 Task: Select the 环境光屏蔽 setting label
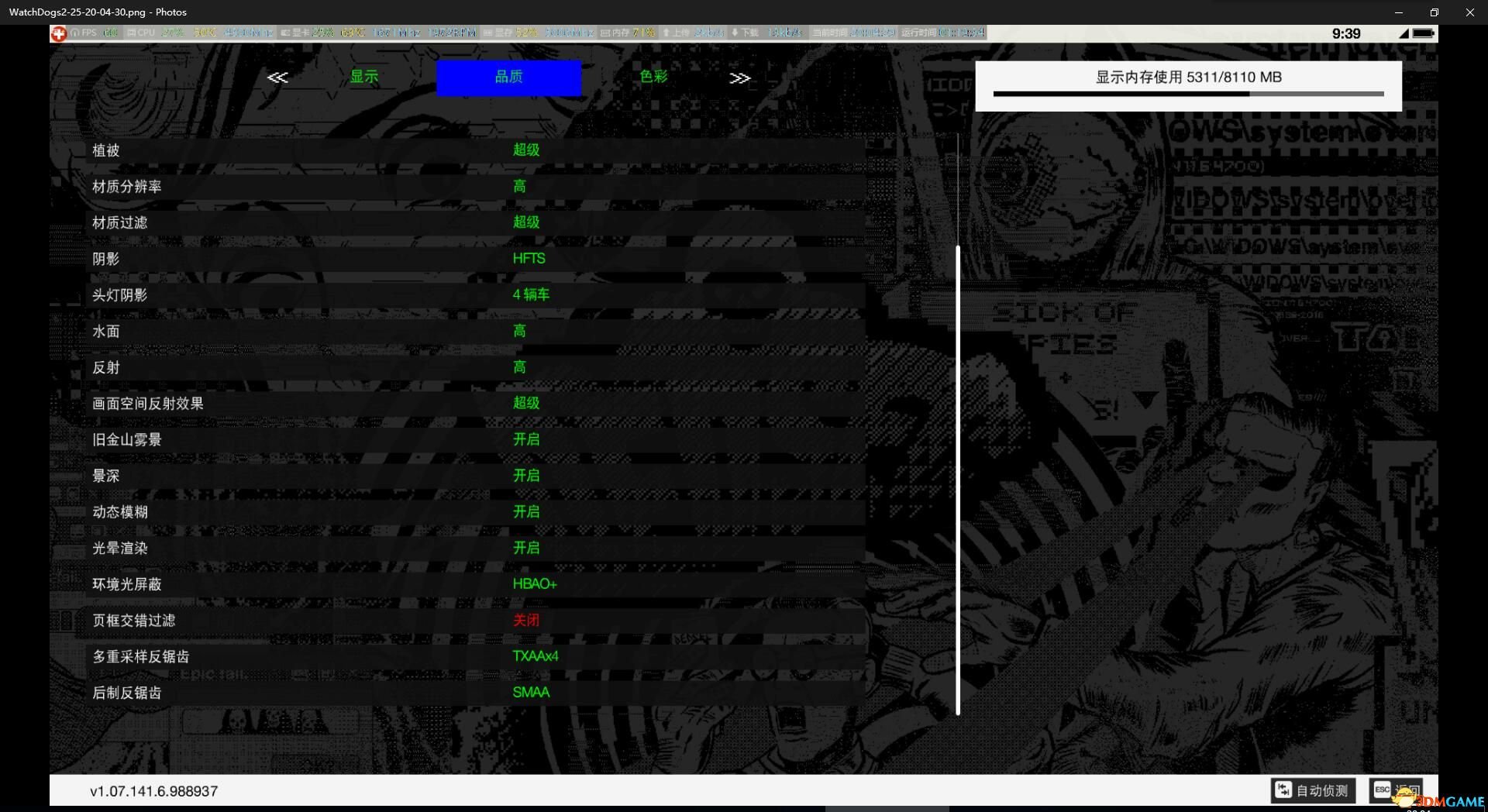127,584
